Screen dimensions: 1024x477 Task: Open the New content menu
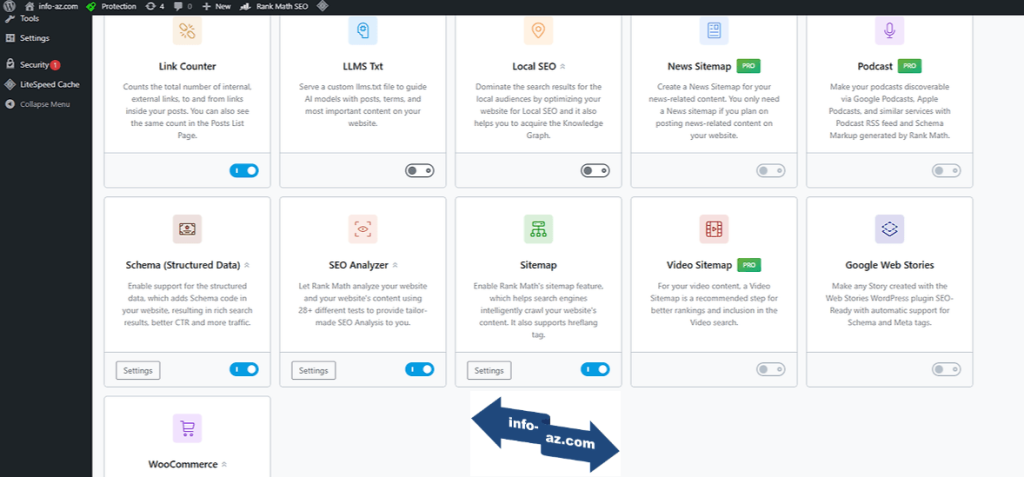tap(216, 6)
